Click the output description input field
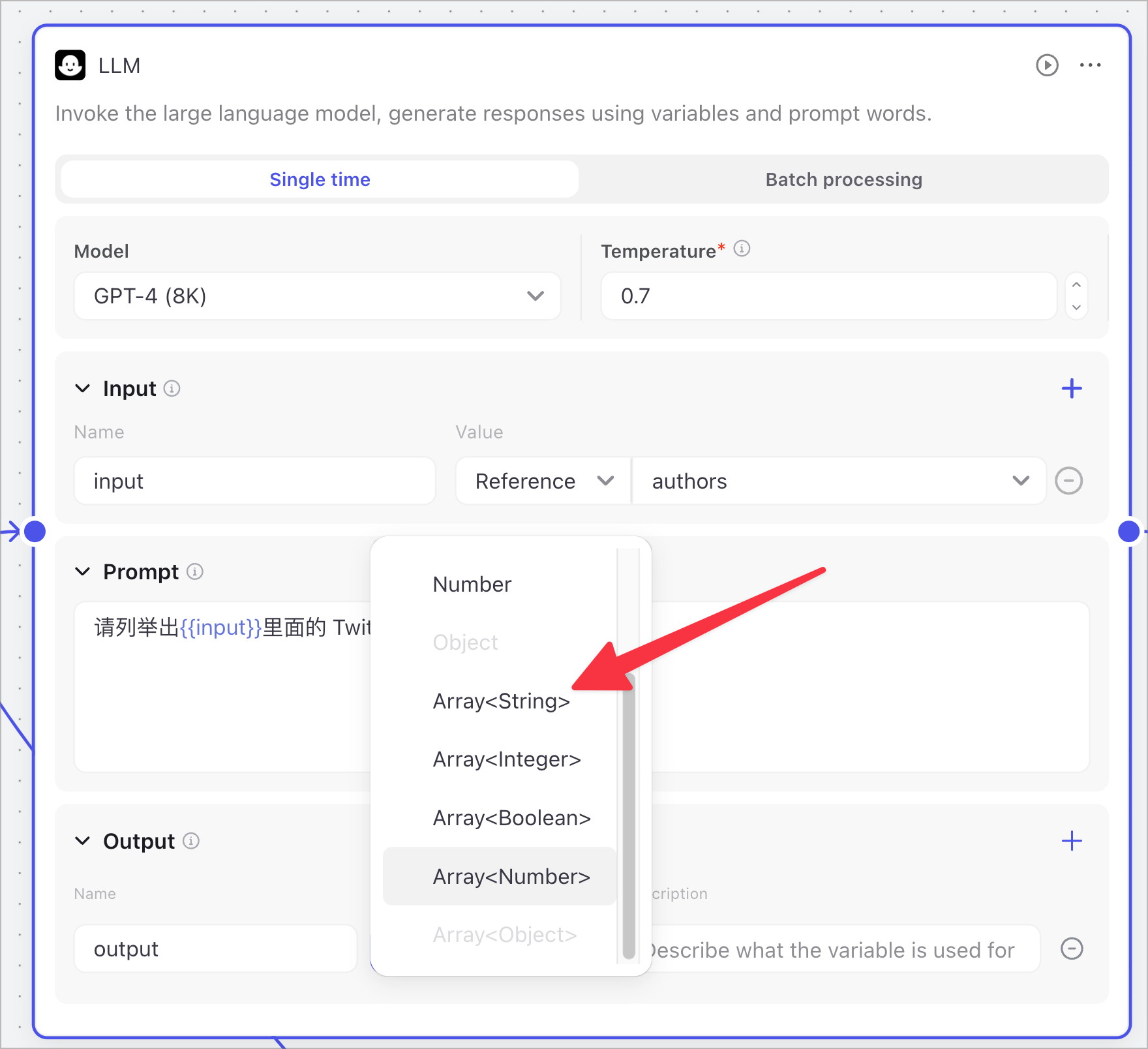1148x1049 pixels. pos(841,950)
